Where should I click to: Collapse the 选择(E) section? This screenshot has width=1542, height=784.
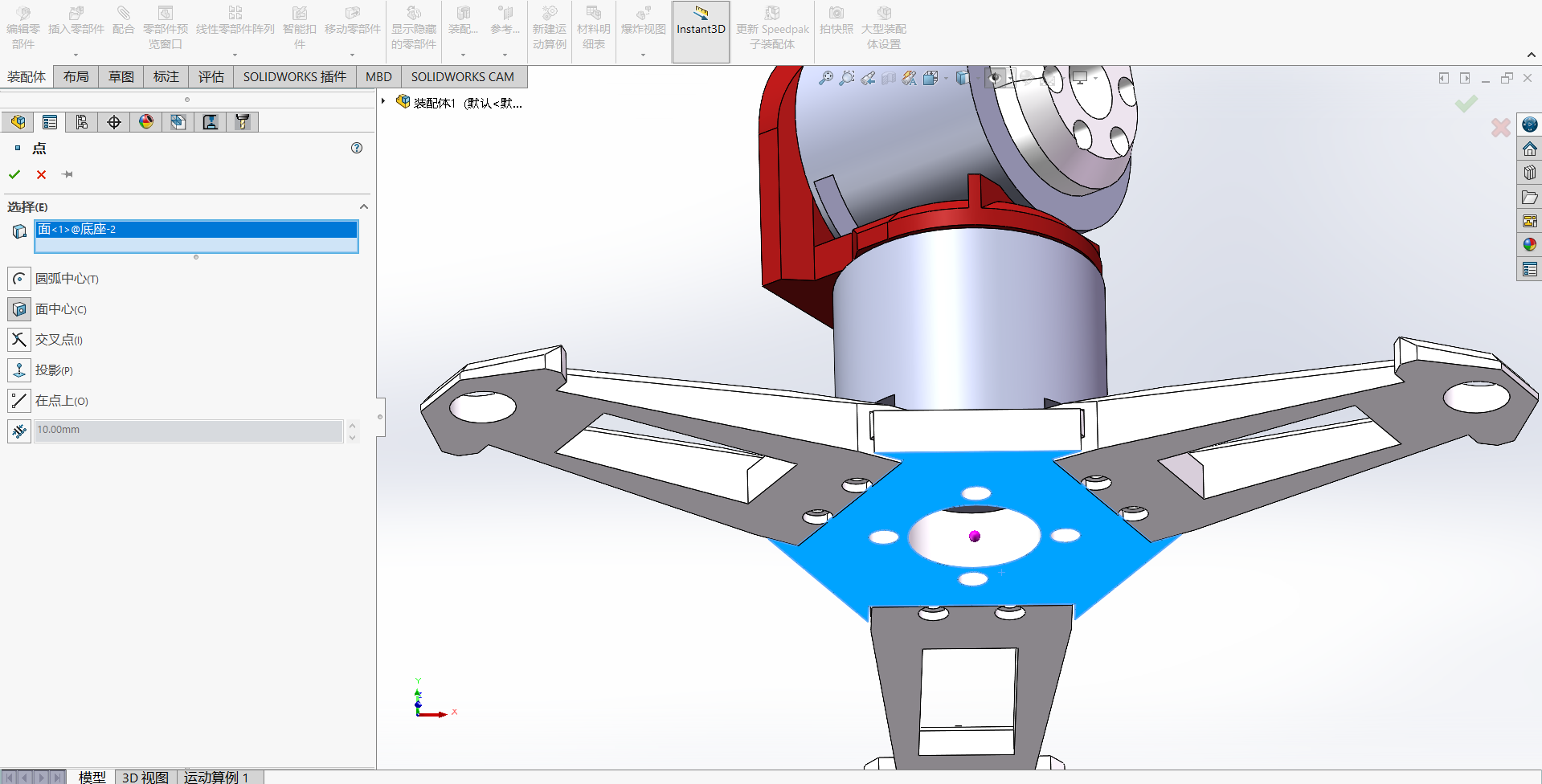364,206
